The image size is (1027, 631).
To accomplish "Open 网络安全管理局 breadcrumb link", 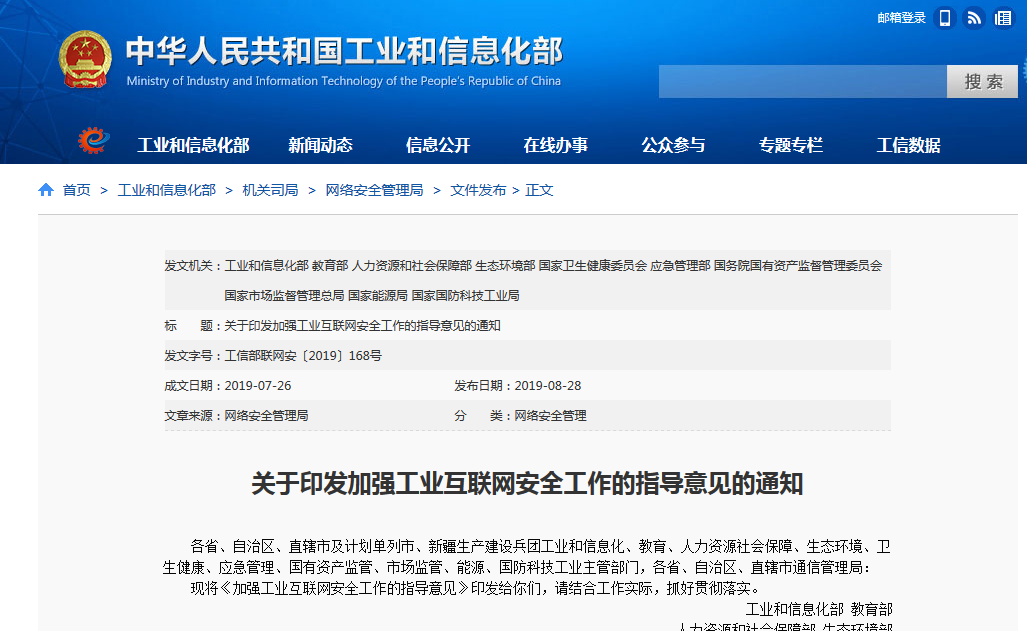I will [374, 190].
